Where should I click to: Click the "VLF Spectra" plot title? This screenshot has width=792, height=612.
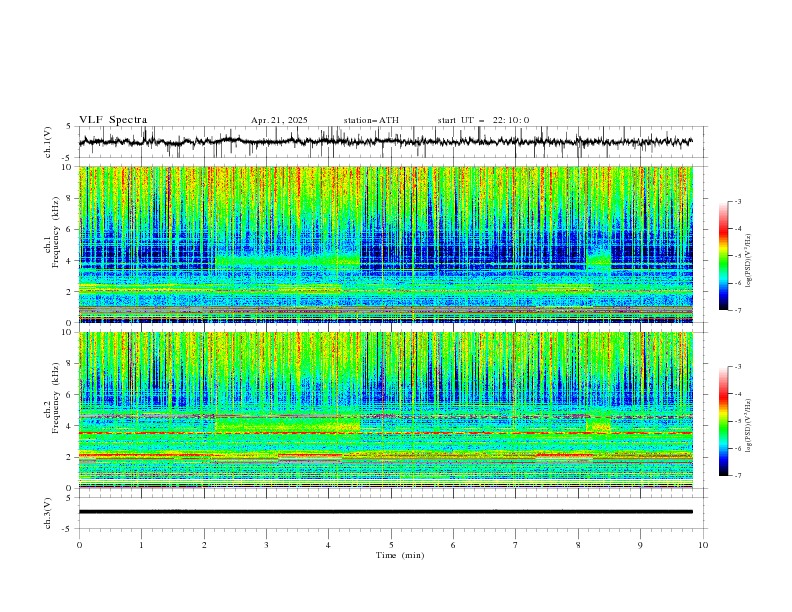pyautogui.click(x=113, y=120)
